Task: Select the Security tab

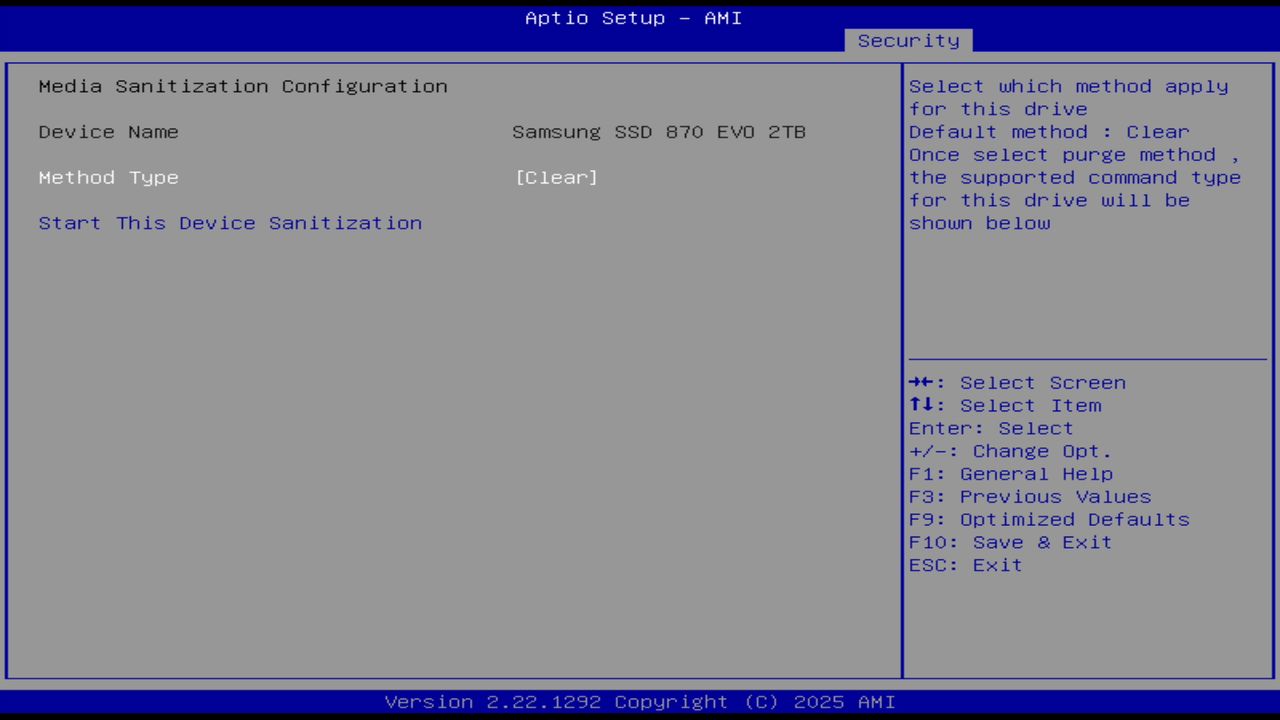Action: pyautogui.click(x=908, y=40)
